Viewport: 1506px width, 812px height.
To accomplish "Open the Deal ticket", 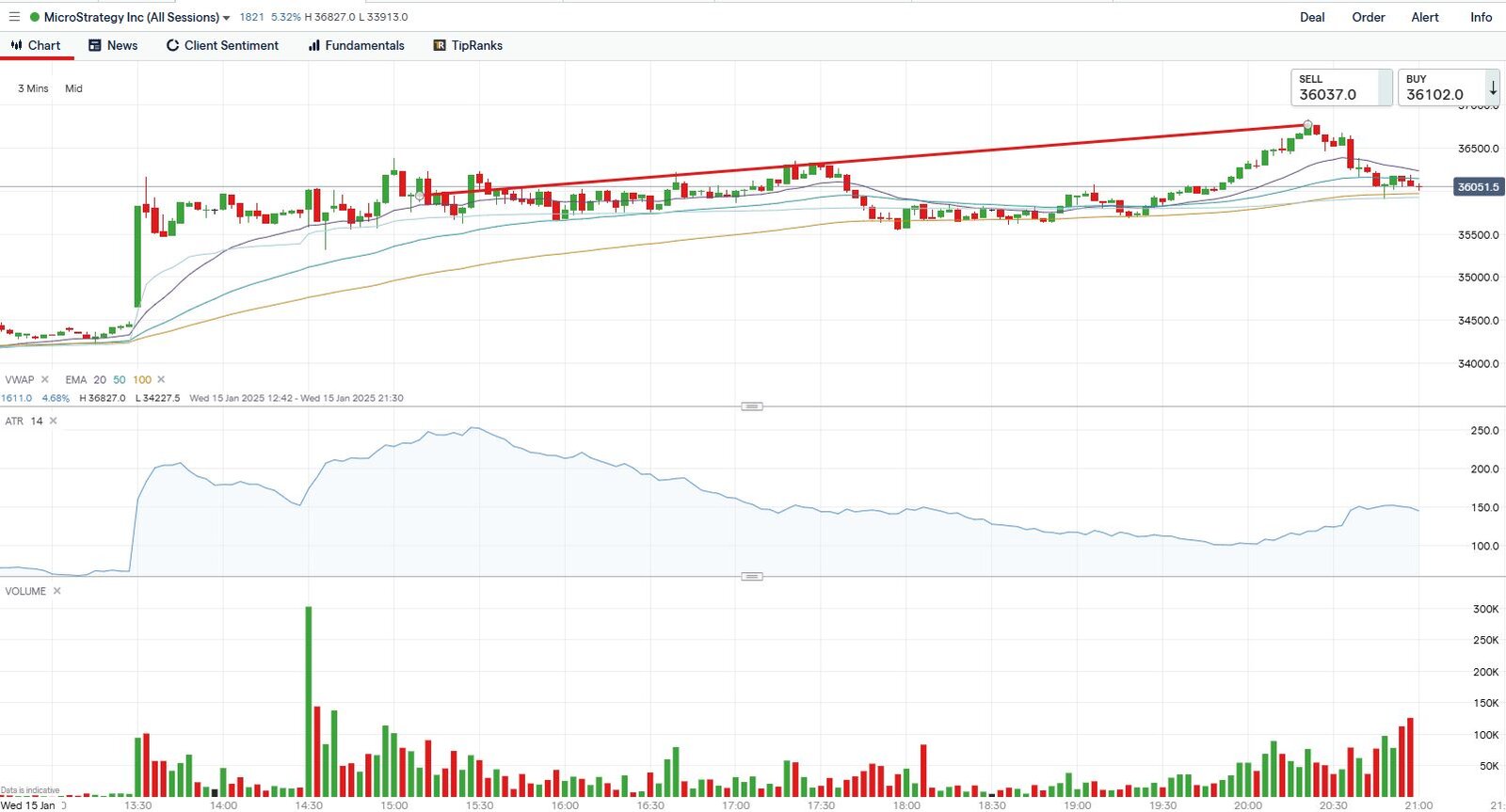I will (1311, 17).
